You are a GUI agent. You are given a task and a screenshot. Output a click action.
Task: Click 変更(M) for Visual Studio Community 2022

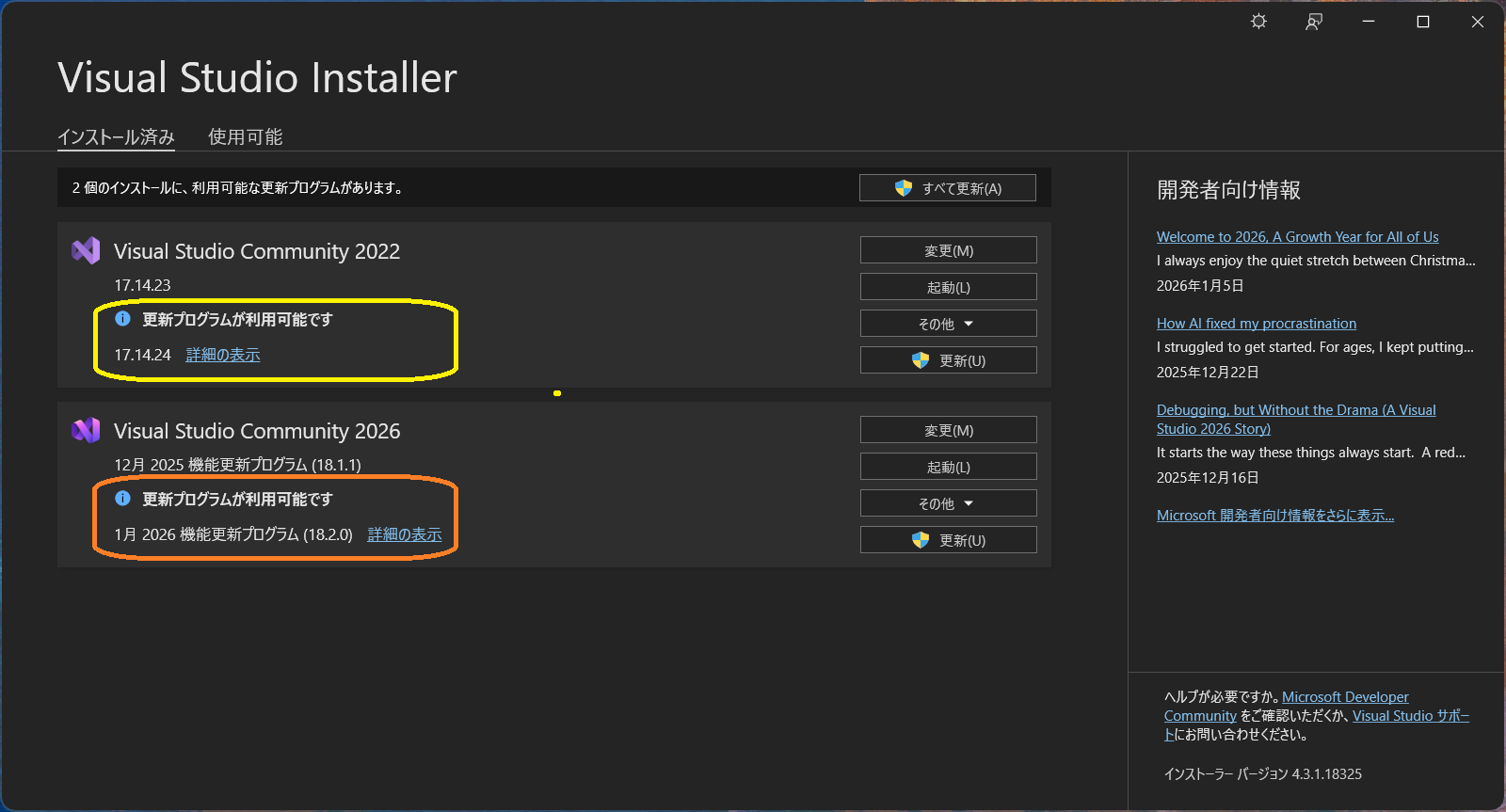tap(949, 250)
